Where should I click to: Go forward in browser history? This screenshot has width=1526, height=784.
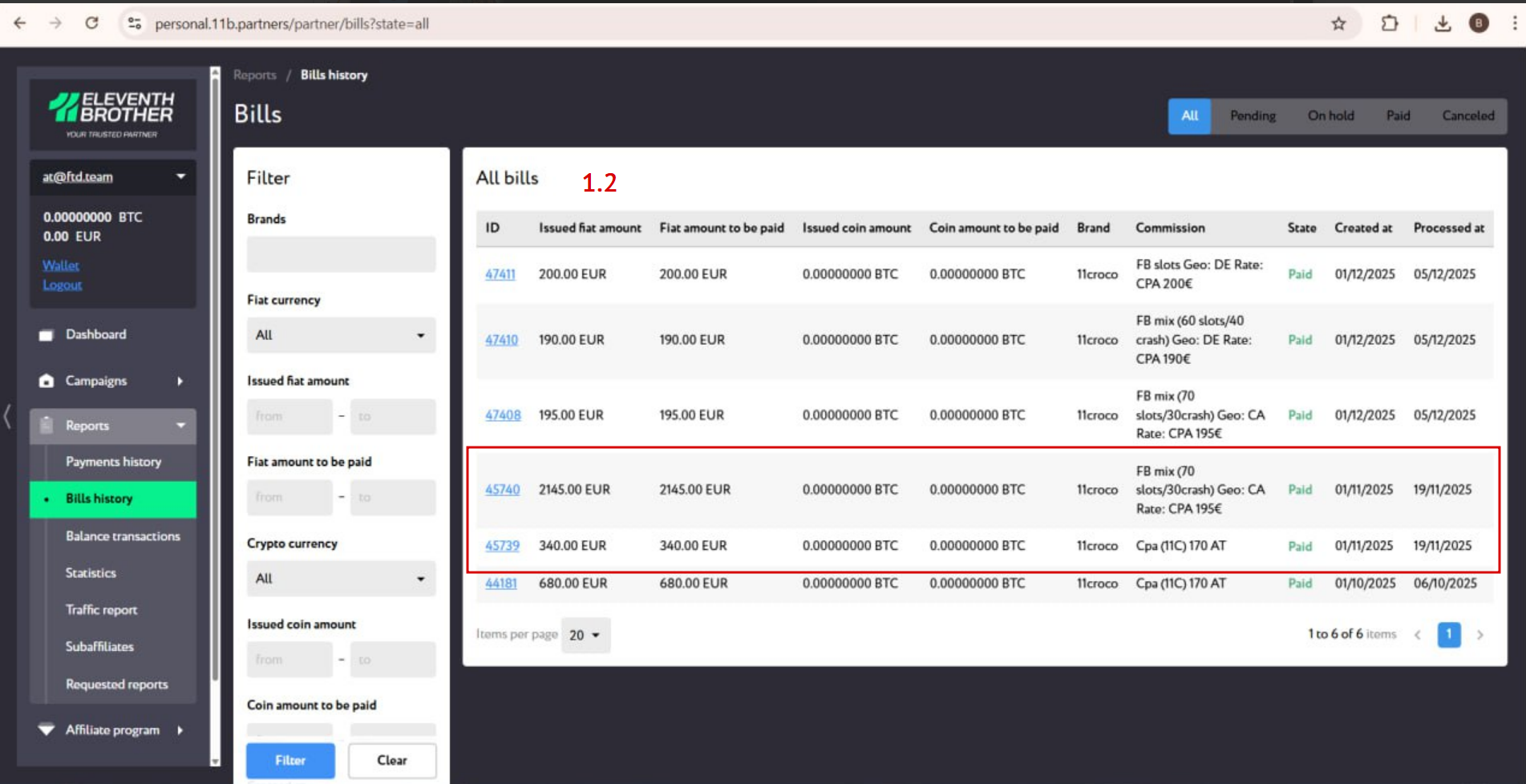point(55,23)
